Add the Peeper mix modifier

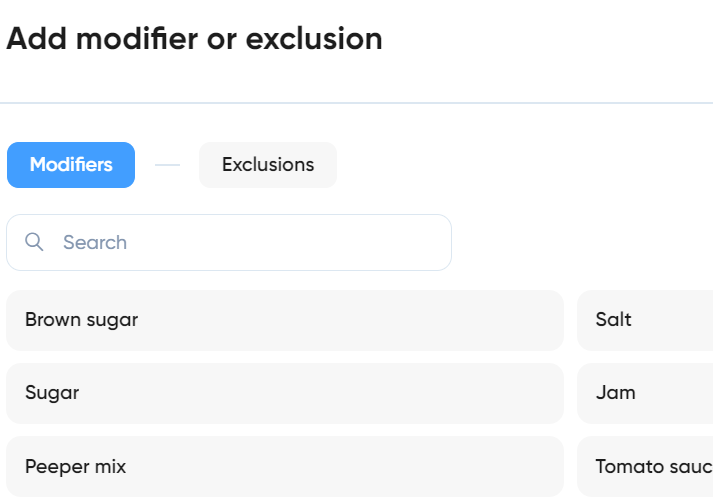tap(285, 467)
